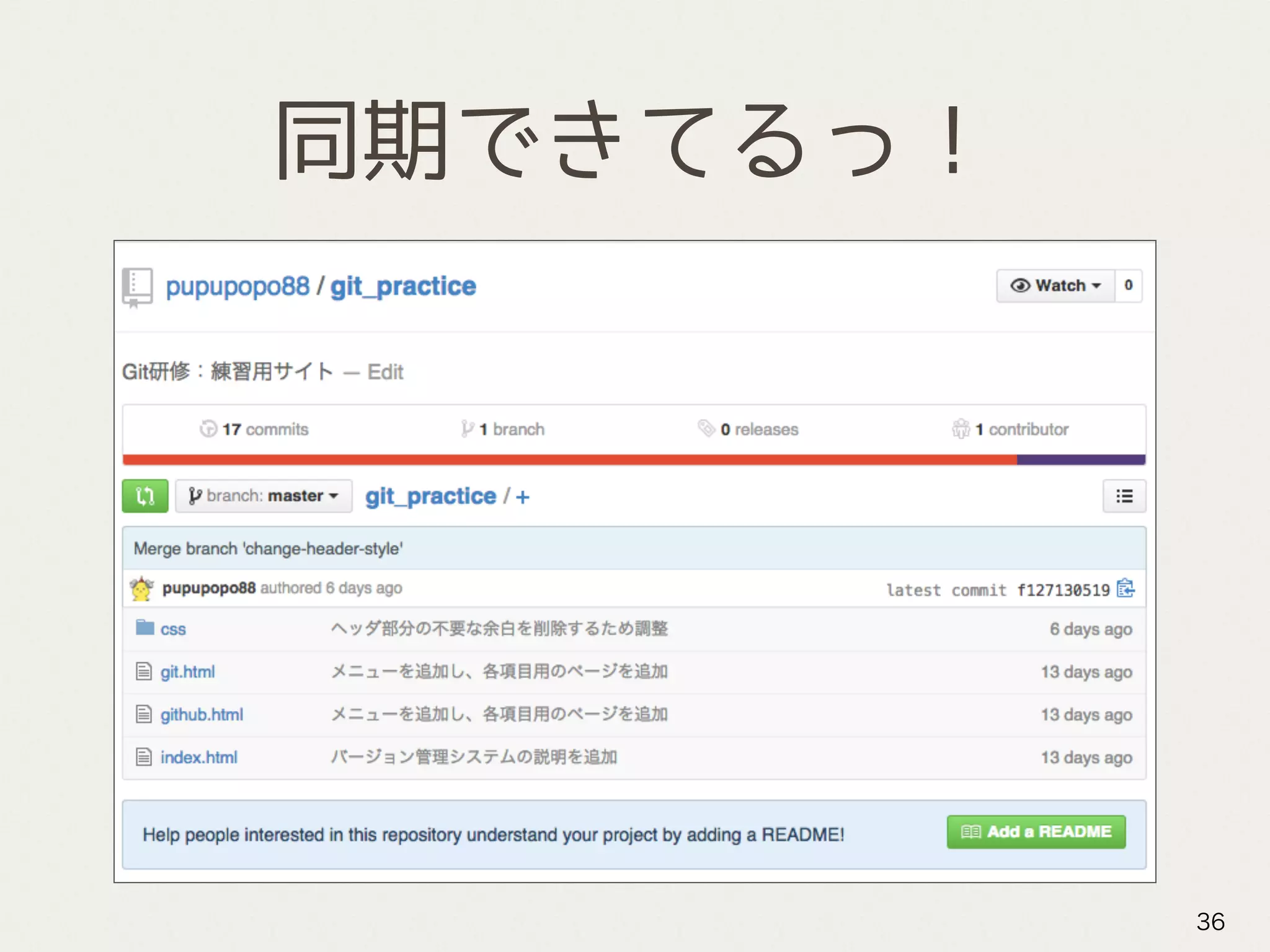Copy the commit SHA with the clipboard icon

point(1126,588)
